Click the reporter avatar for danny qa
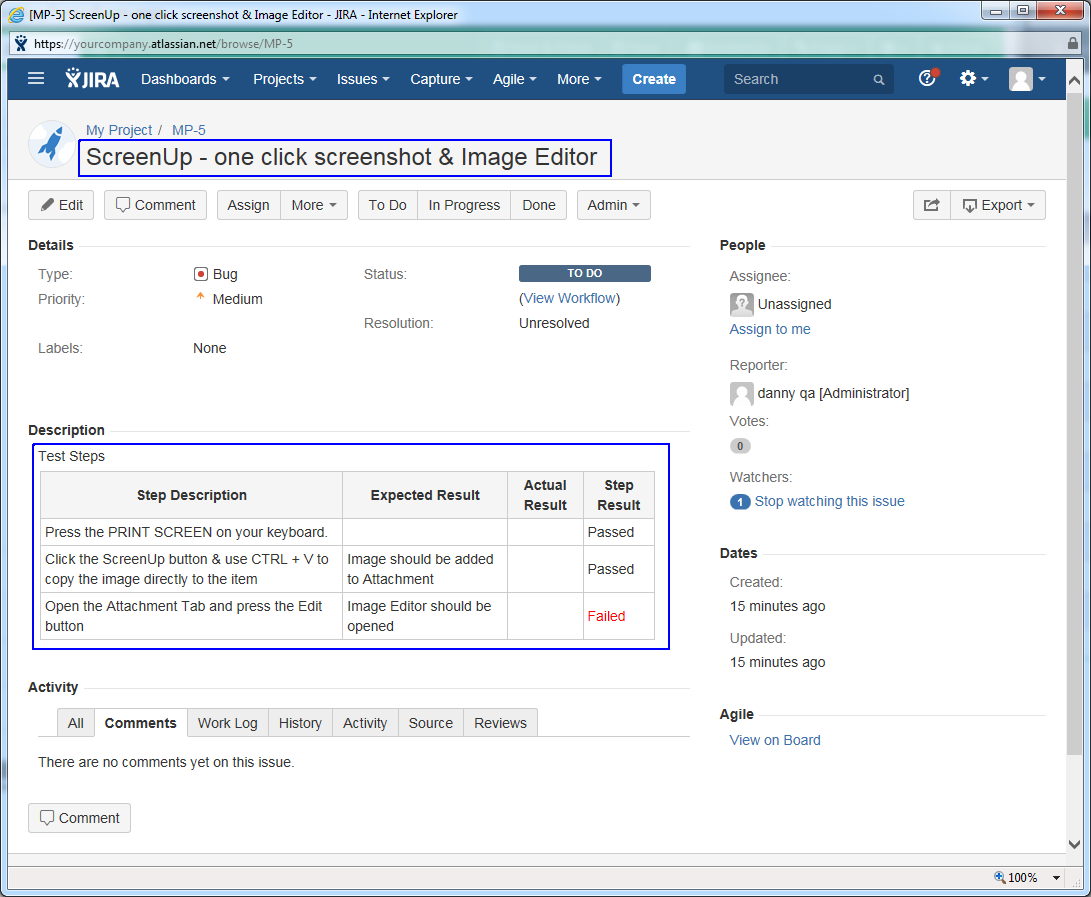The image size is (1091, 897). pos(741,393)
